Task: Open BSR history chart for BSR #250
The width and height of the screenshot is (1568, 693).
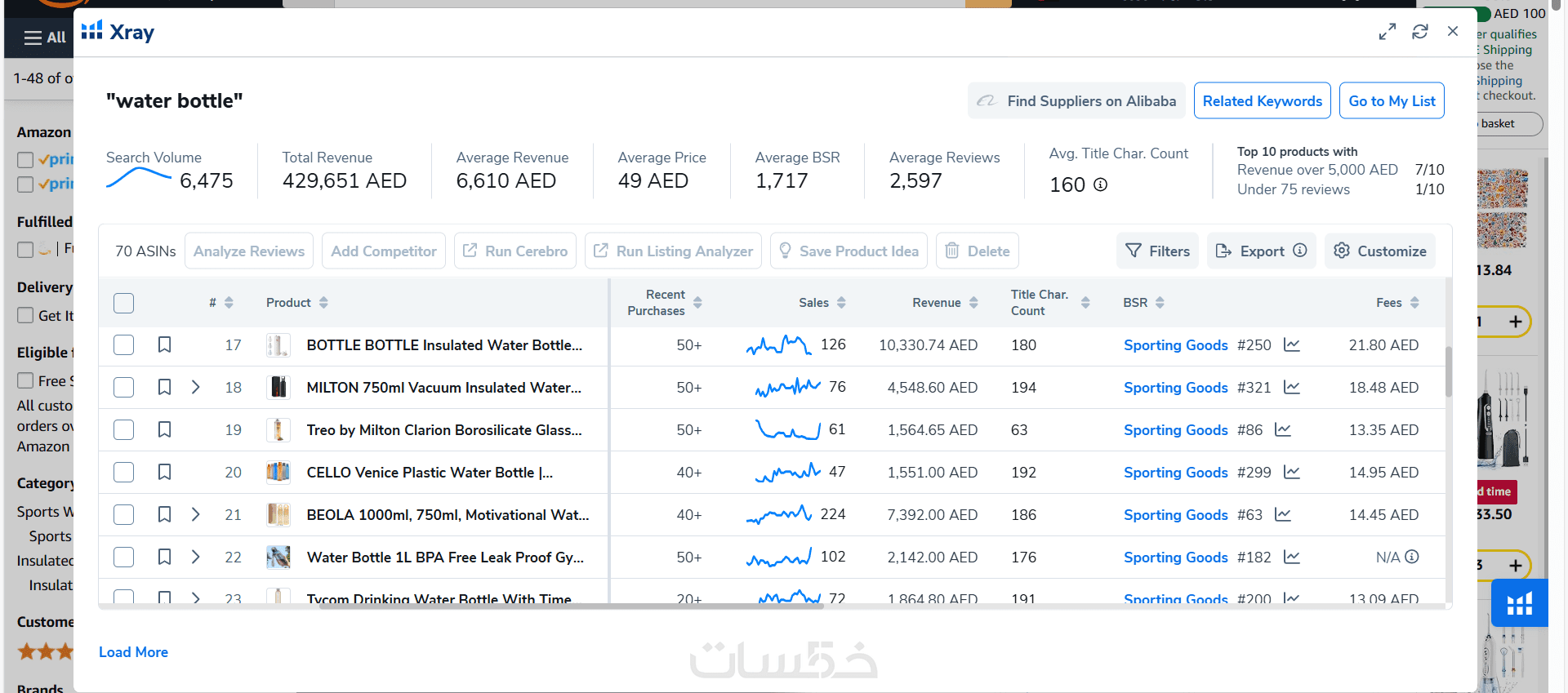Action: click(x=1291, y=344)
